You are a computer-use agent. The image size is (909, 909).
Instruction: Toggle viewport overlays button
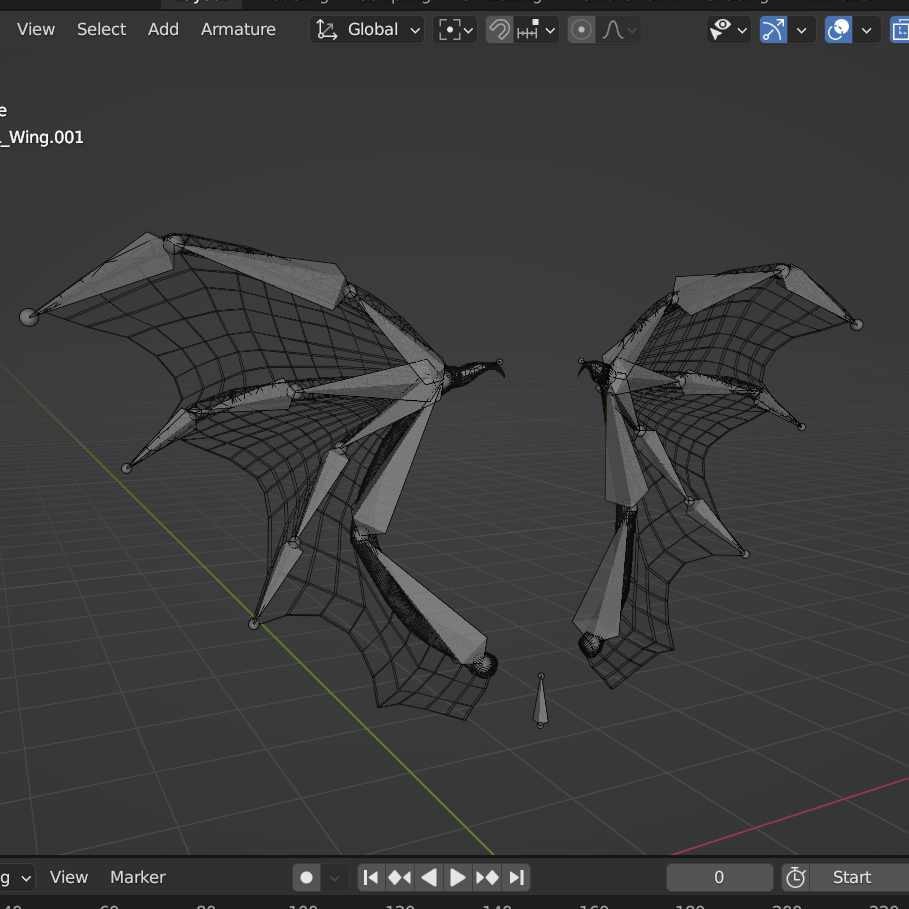[x=838, y=30]
